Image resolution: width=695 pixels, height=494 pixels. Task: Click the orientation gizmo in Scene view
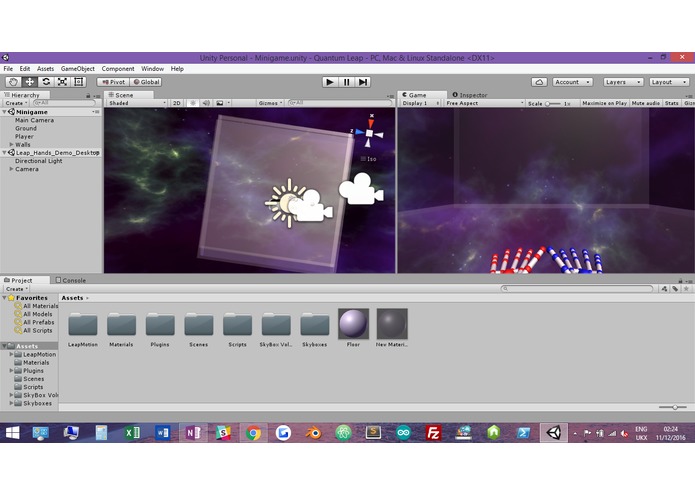369,132
